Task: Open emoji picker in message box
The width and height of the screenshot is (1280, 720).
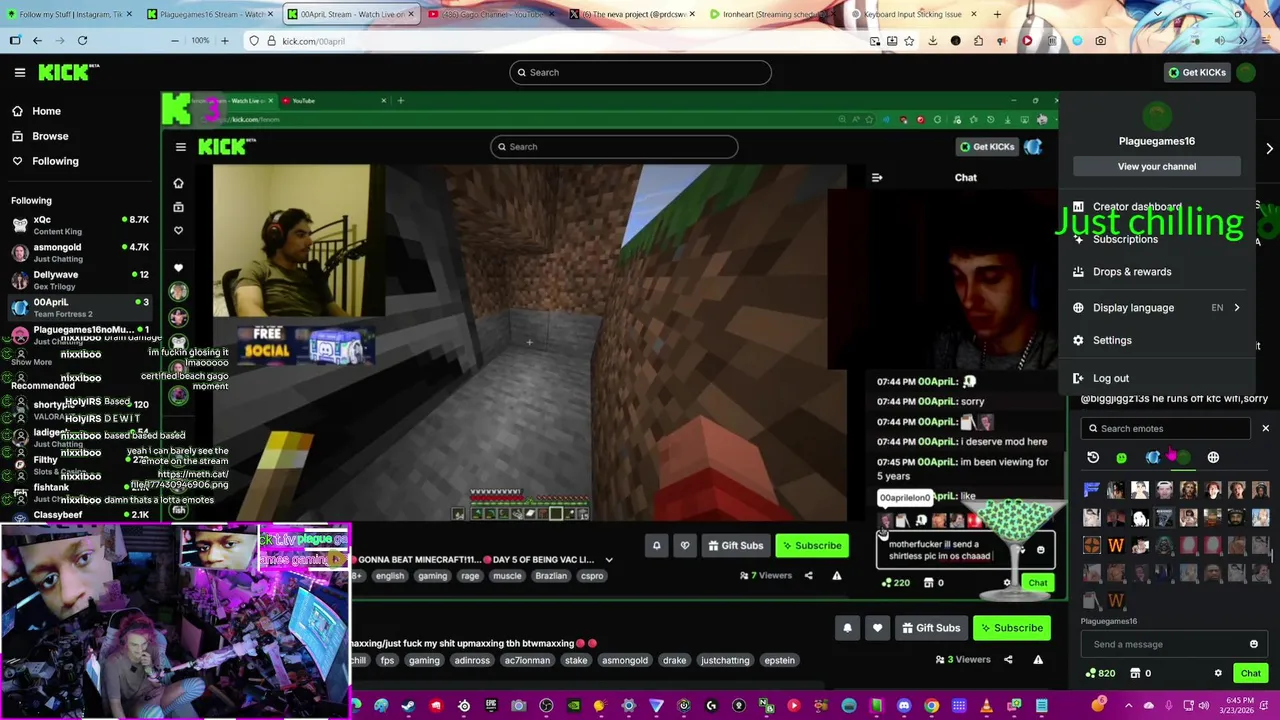Action: click(x=1253, y=644)
